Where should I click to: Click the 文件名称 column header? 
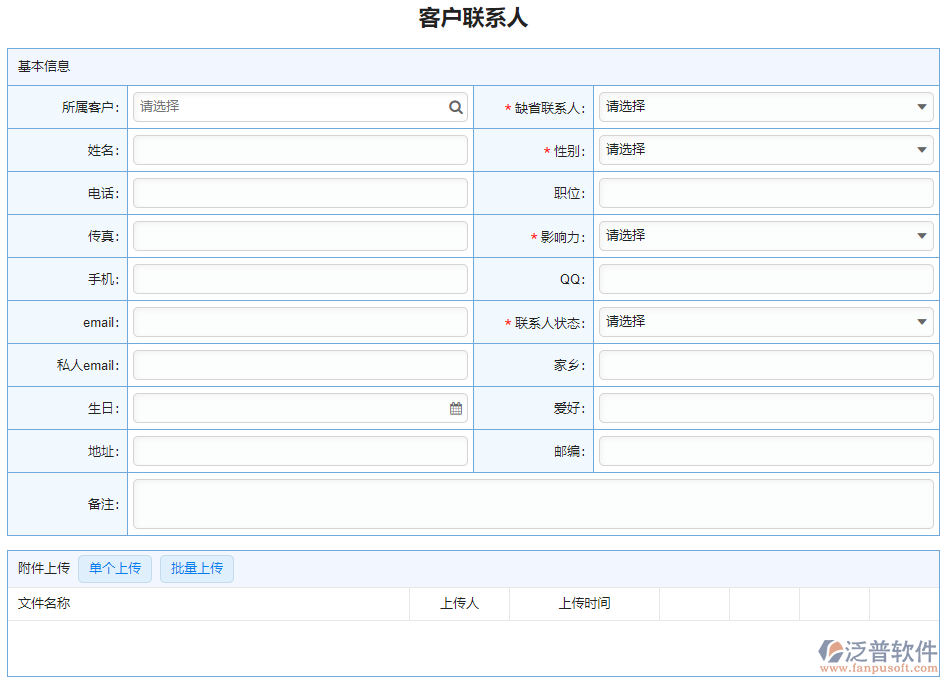click(43, 604)
